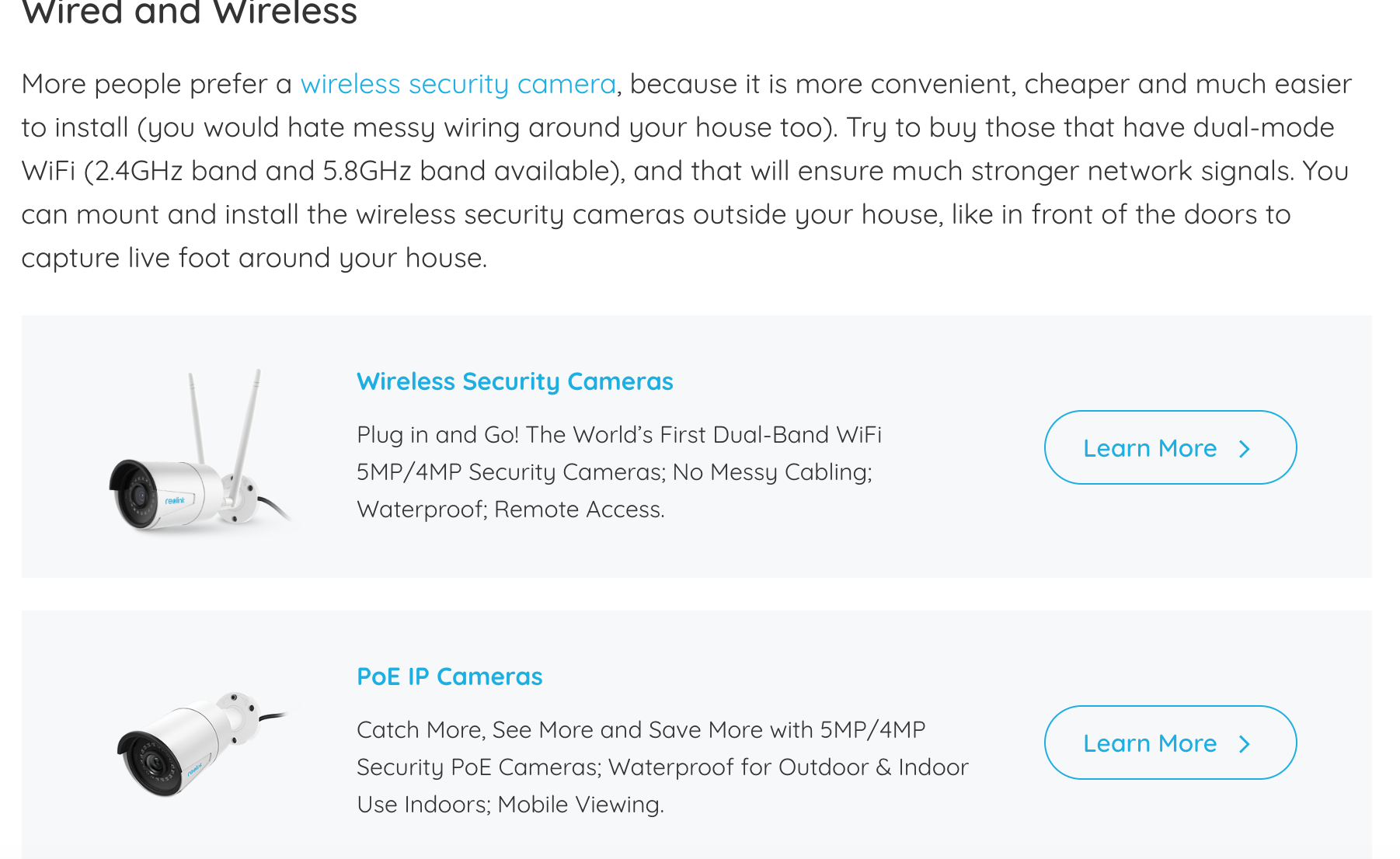The width and height of the screenshot is (1400, 859).
Task: Click Learn More for PoE IP Cameras
Action: coord(1170,742)
